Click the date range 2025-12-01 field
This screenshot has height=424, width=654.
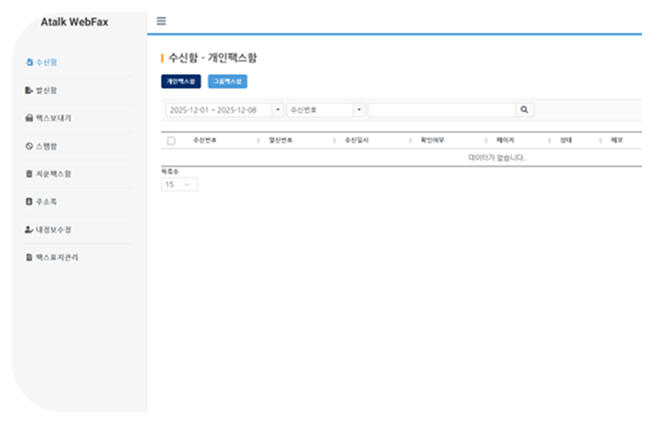point(216,110)
